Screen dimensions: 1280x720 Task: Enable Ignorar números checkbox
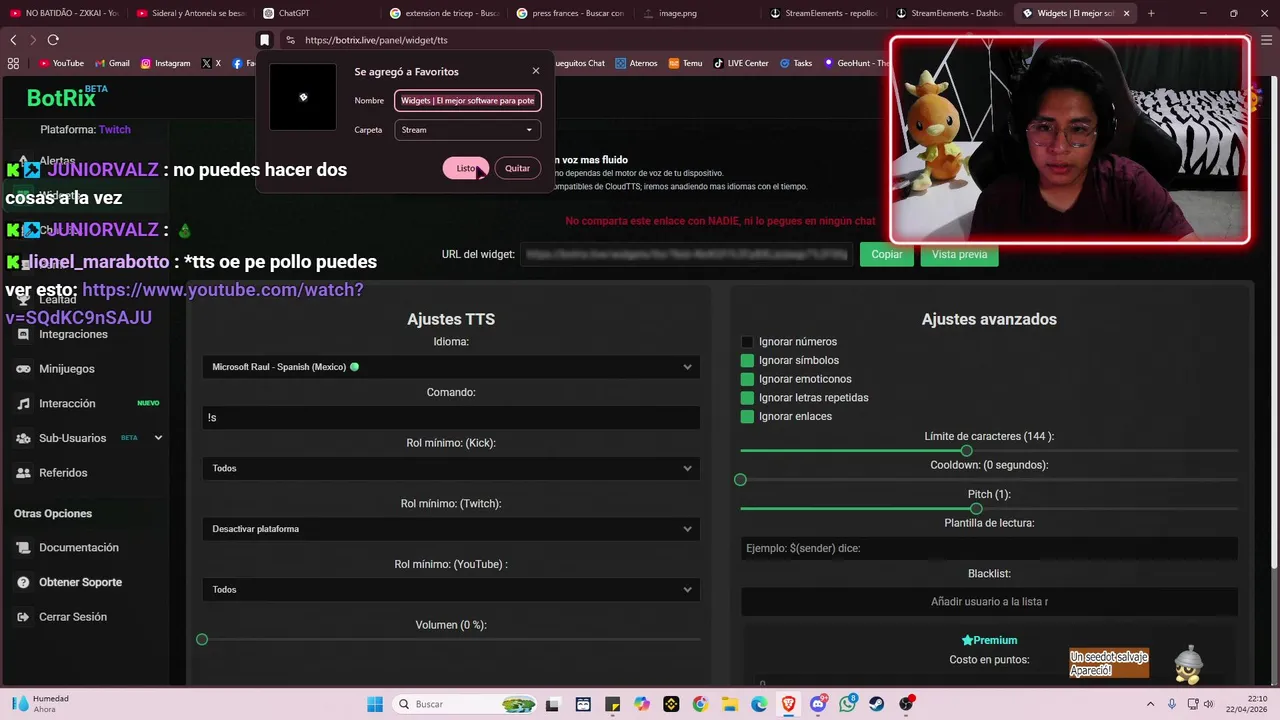coord(747,342)
